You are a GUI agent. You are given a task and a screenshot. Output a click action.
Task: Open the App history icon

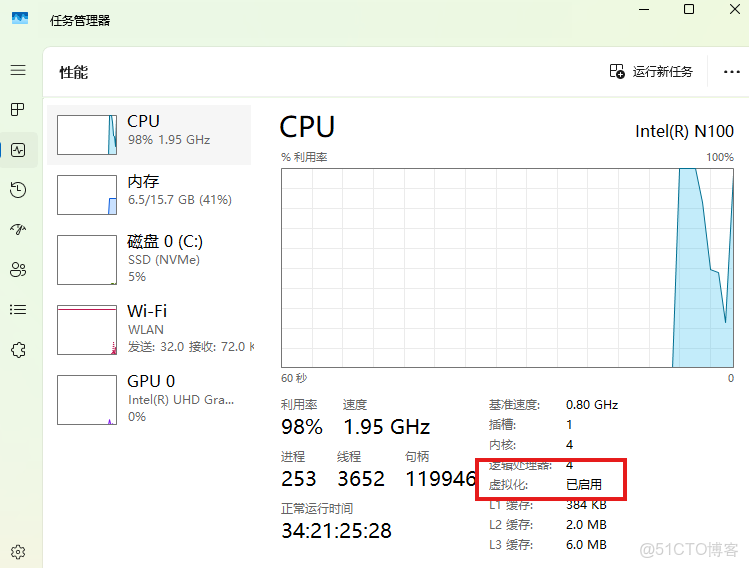point(17,190)
